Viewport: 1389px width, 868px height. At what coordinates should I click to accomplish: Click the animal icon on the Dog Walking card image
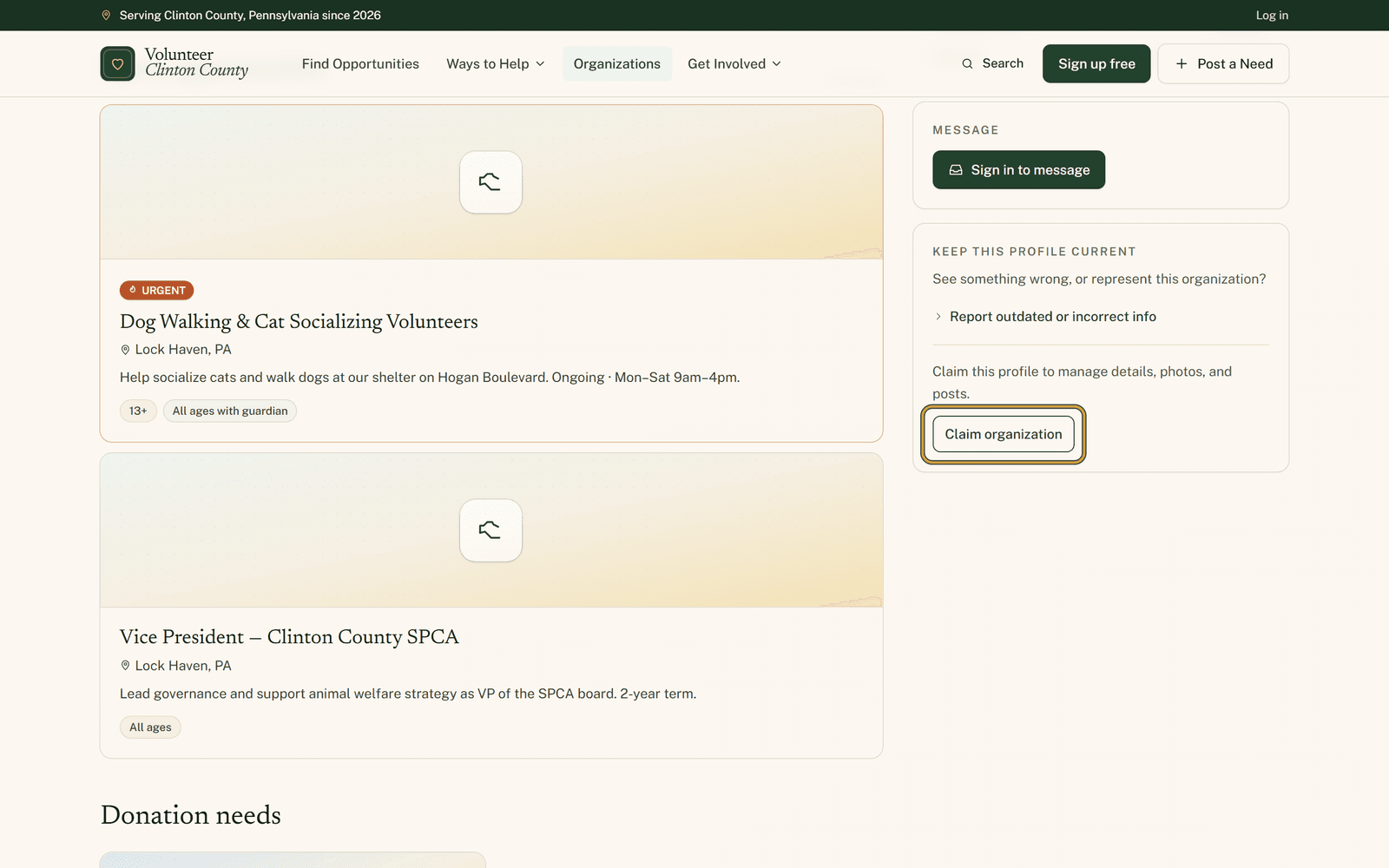490,182
